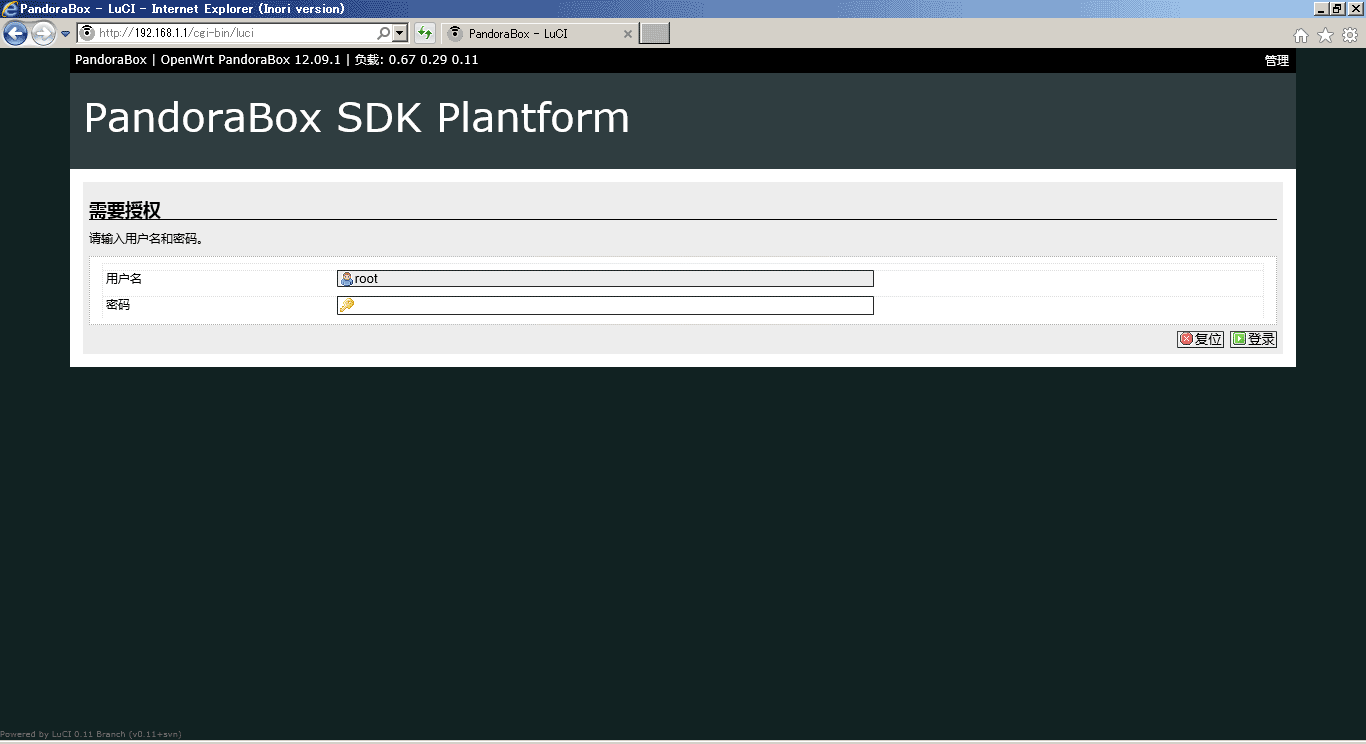
Task: Focus the 密码 password field
Action: point(605,305)
